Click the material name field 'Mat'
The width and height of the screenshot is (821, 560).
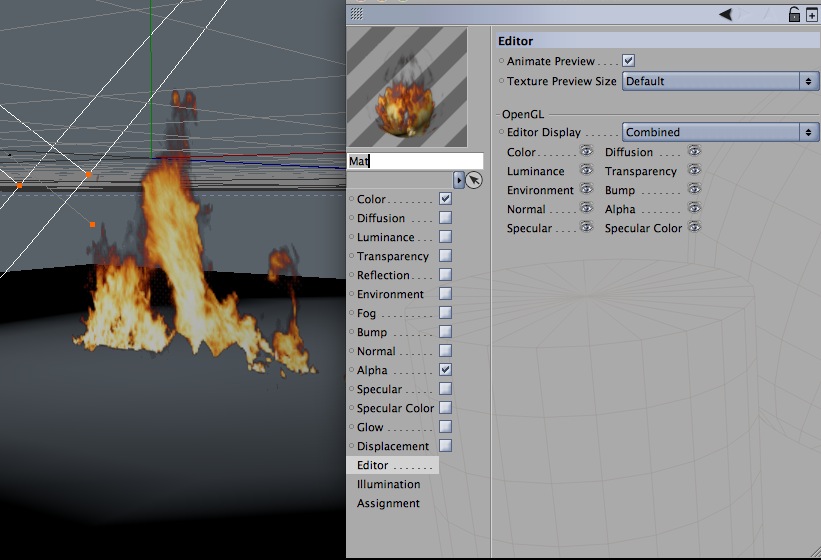click(415, 161)
